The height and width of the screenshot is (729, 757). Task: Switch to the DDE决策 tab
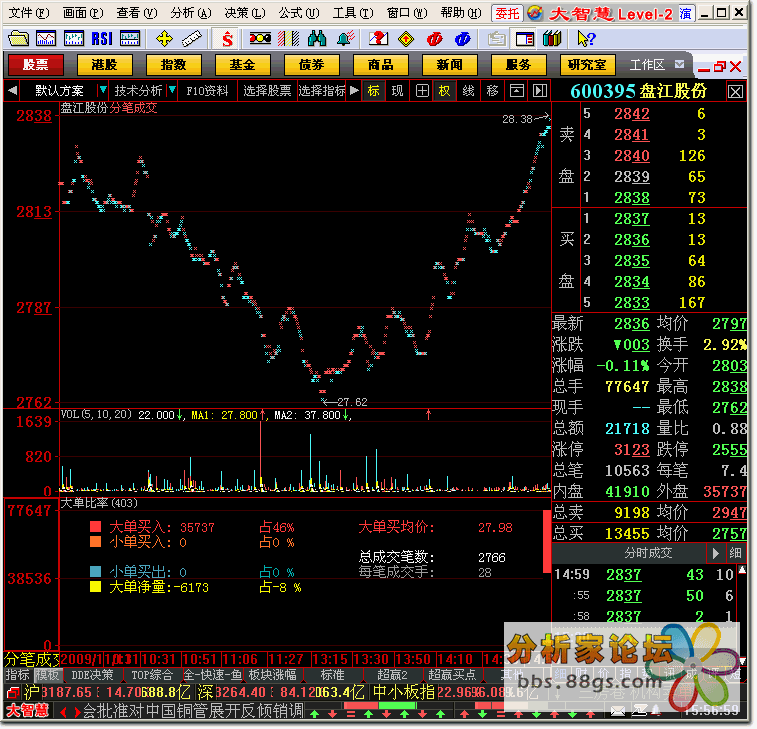point(92,676)
